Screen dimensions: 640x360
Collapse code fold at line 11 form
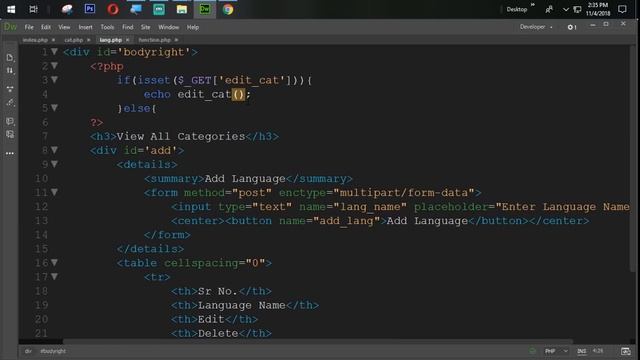[54, 192]
